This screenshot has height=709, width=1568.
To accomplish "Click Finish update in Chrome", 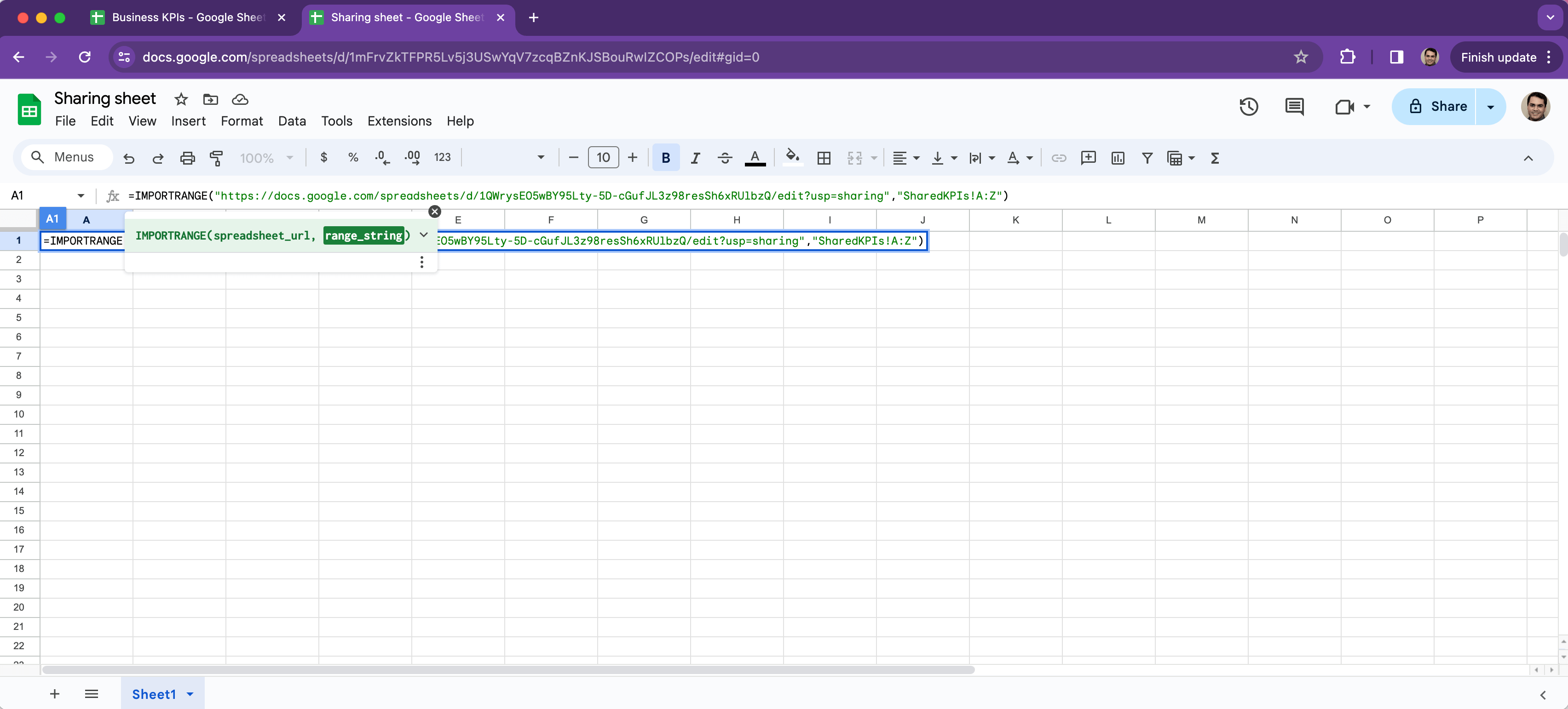I will [x=1498, y=57].
